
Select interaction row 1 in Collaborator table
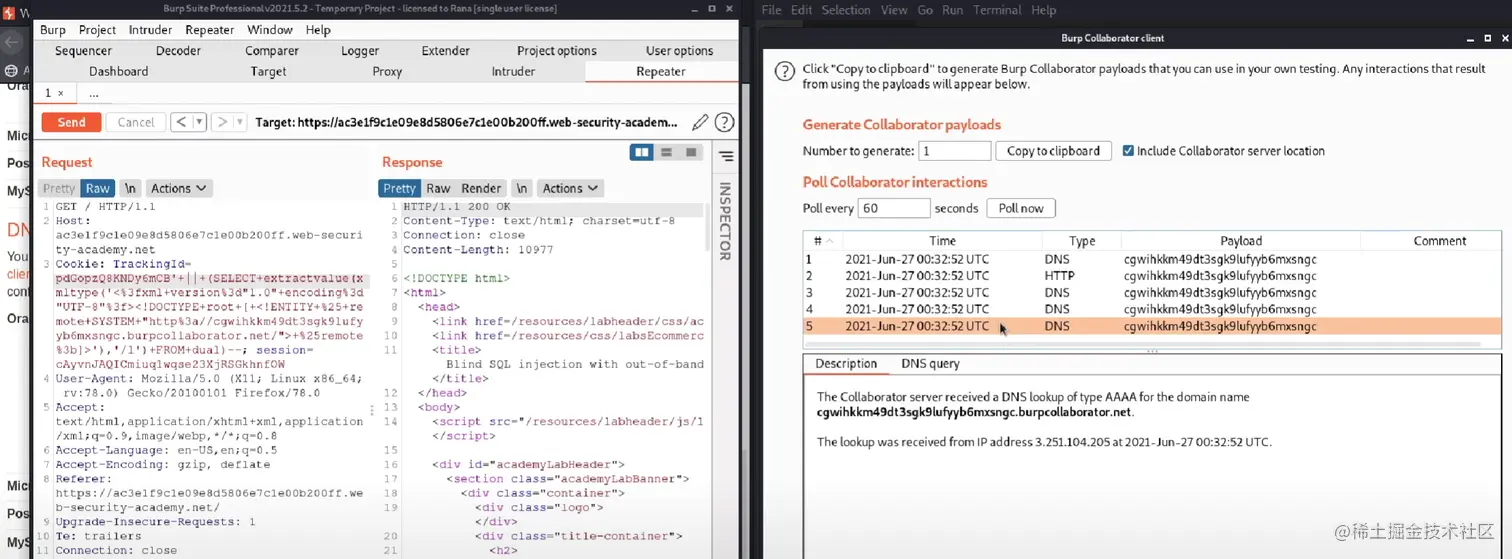[x=1152, y=259]
